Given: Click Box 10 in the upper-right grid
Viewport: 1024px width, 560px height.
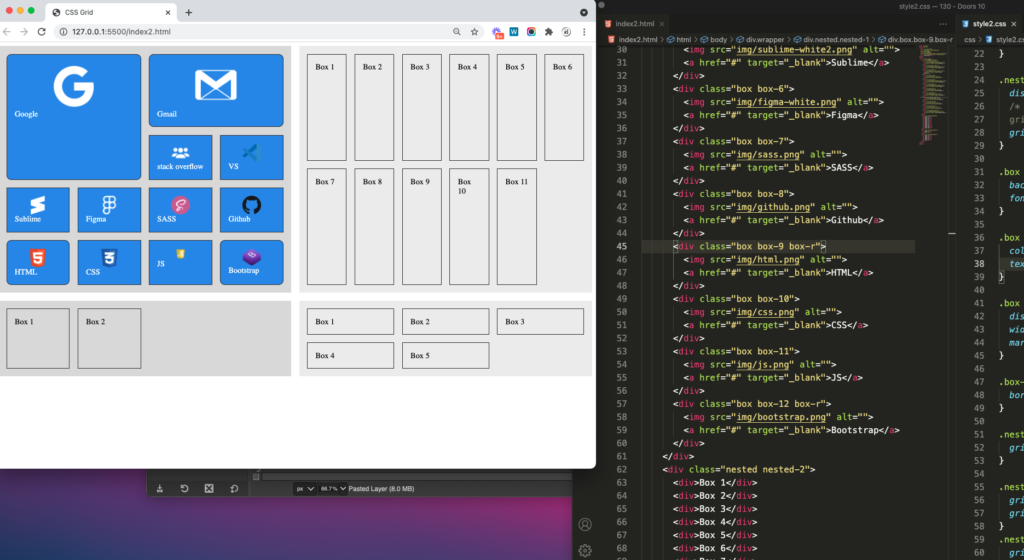Looking at the screenshot, I should coord(469,226).
